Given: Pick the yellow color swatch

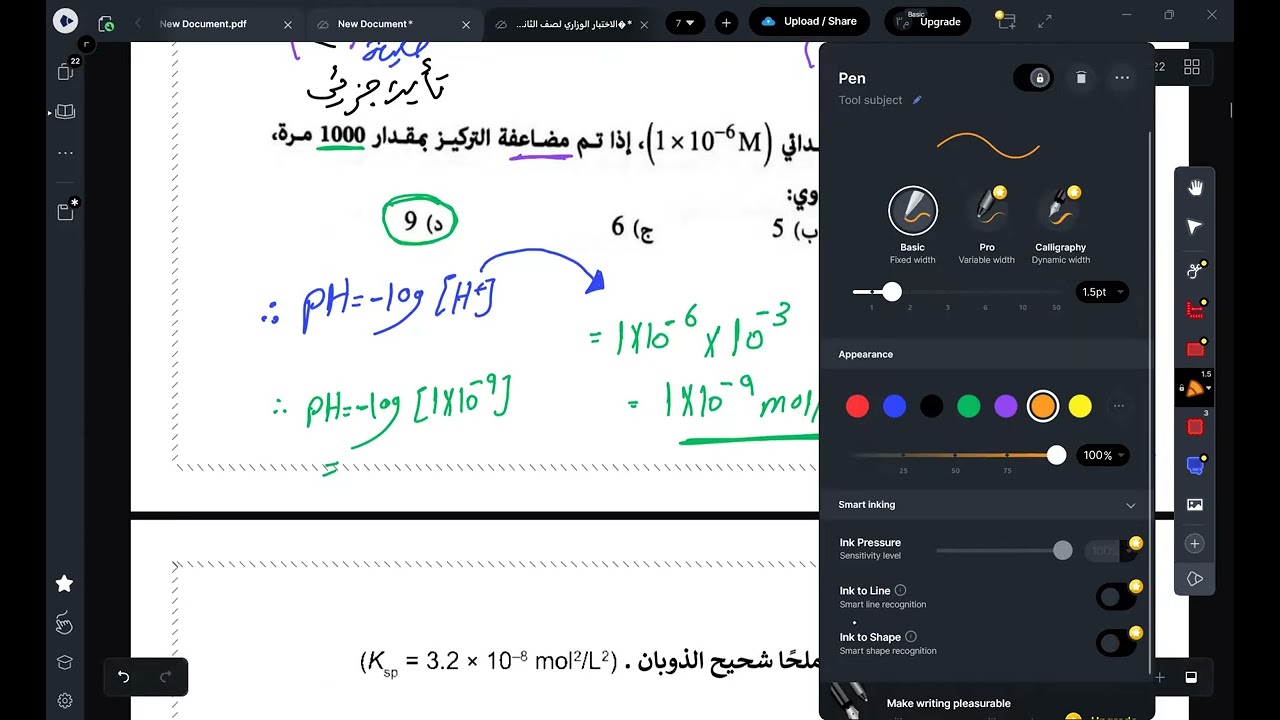Looking at the screenshot, I should pos(1080,406).
